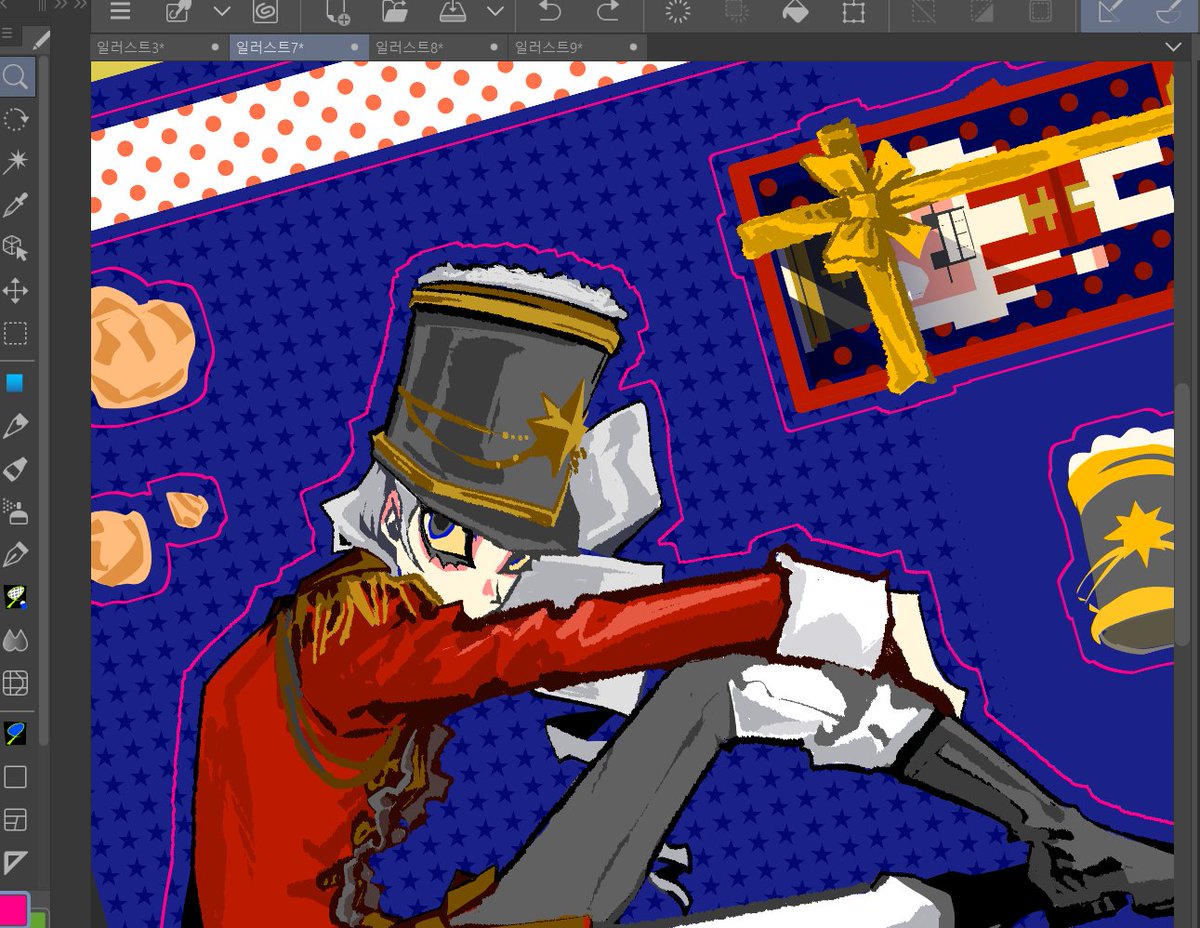Expand dropdown beside the quick share icon
Viewport: 1200px width, 928px height.
222,12
